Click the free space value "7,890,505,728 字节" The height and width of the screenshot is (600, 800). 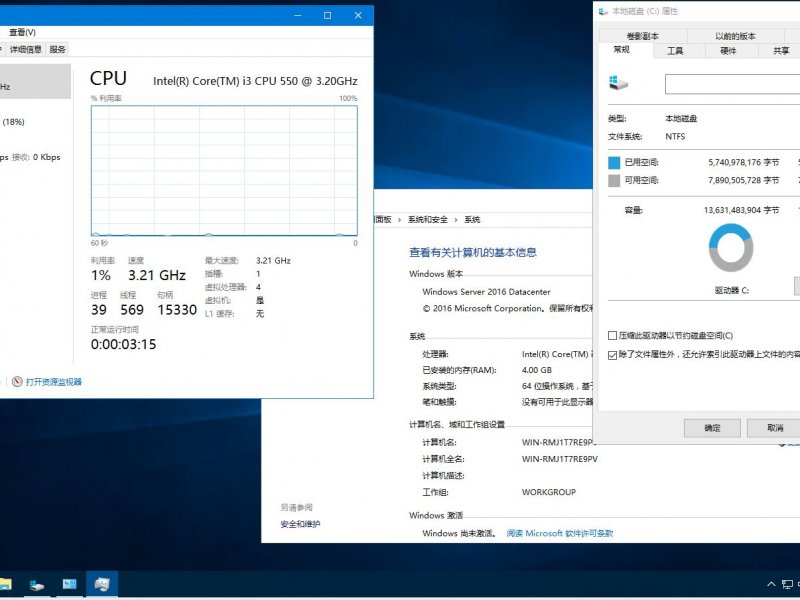tap(743, 181)
